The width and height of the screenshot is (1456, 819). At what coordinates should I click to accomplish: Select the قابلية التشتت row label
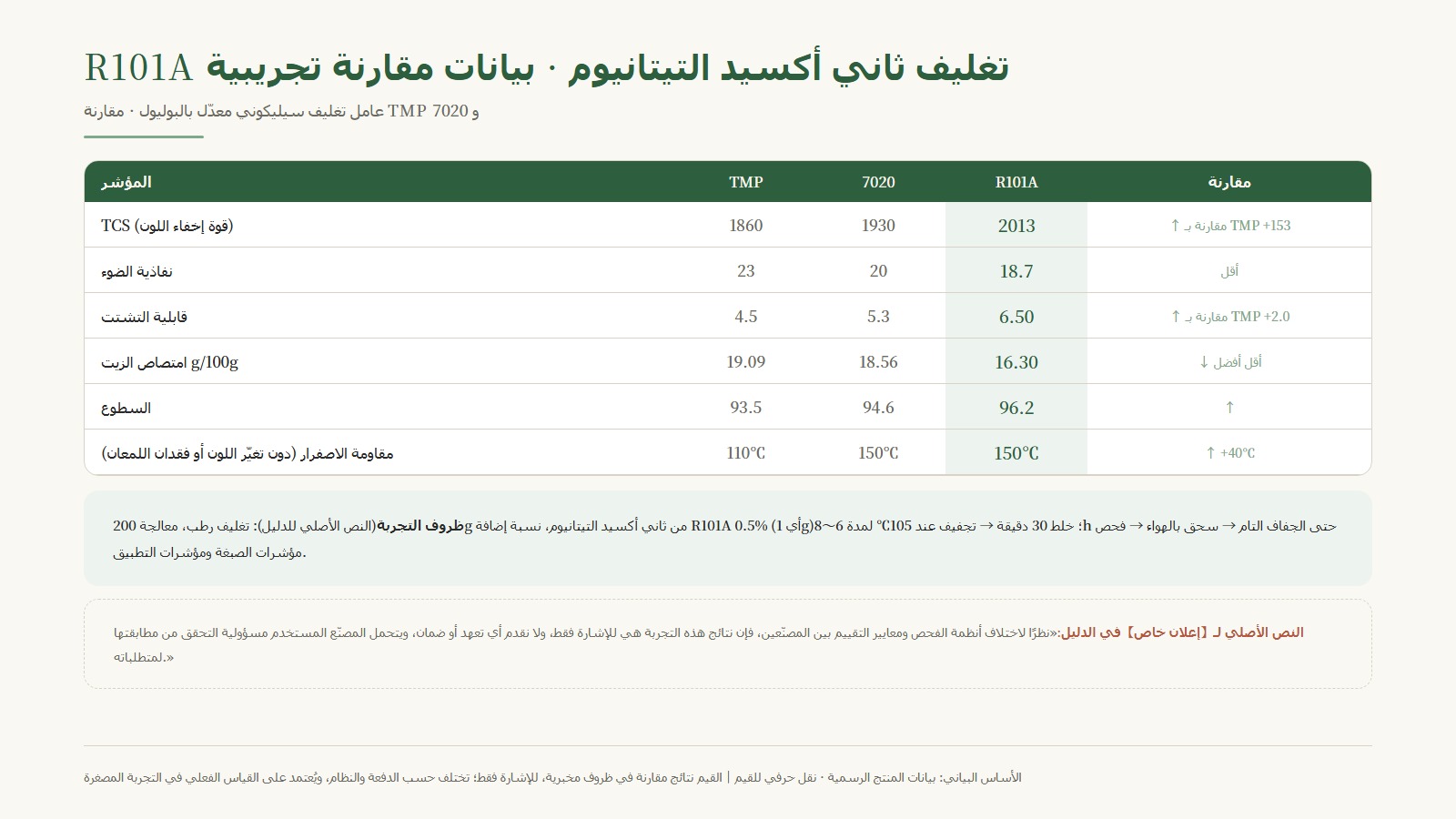[x=144, y=317]
